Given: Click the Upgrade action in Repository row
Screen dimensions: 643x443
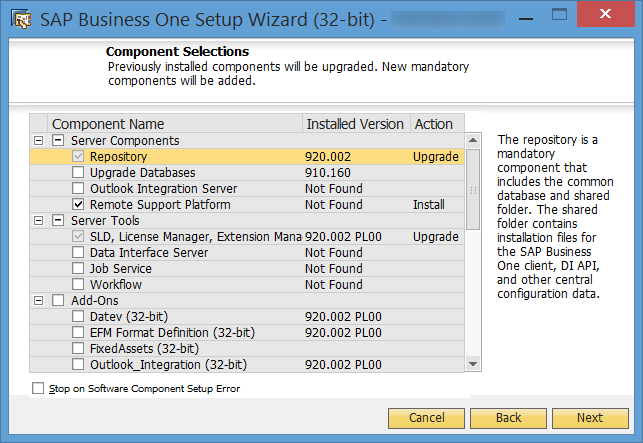Looking at the screenshot, I should point(436,157).
